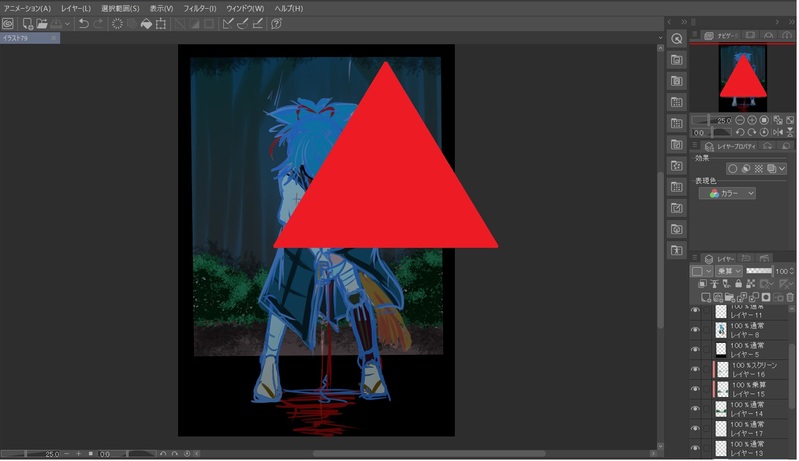The image size is (799, 461).
Task: Hide layer レイヤー 16 with eye icon
Action: click(x=695, y=369)
